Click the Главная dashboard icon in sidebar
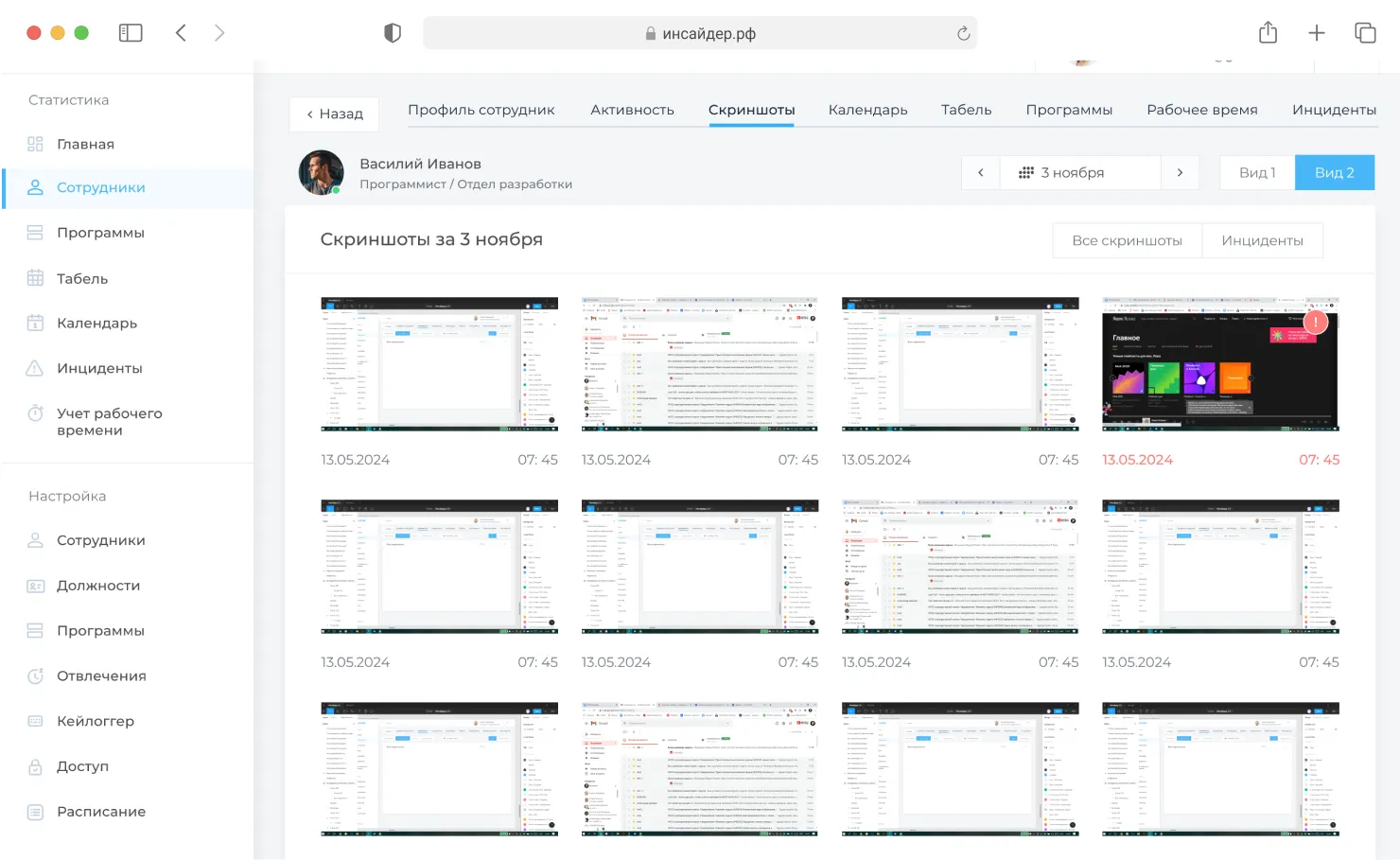 [35, 144]
